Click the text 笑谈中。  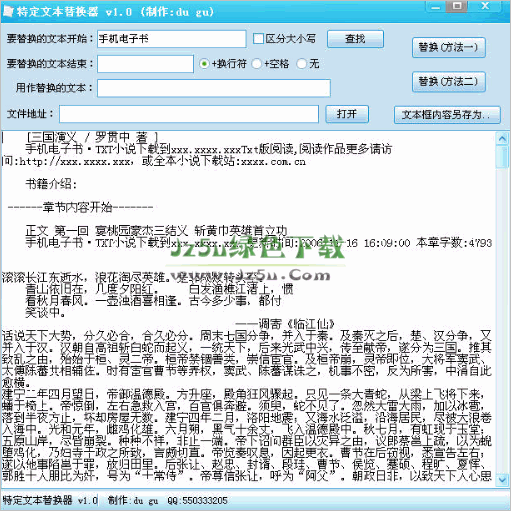(45, 312)
